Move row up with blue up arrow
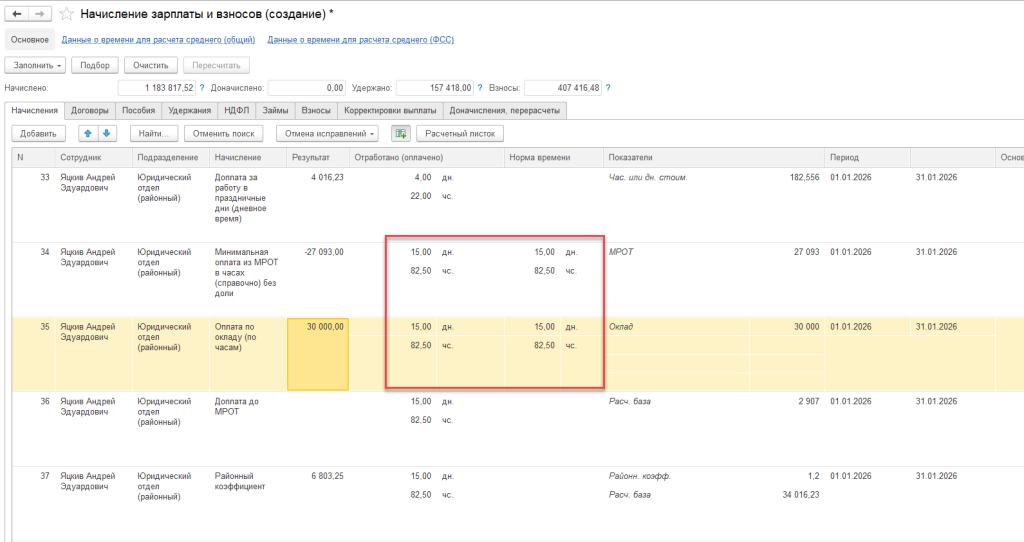 point(88,133)
